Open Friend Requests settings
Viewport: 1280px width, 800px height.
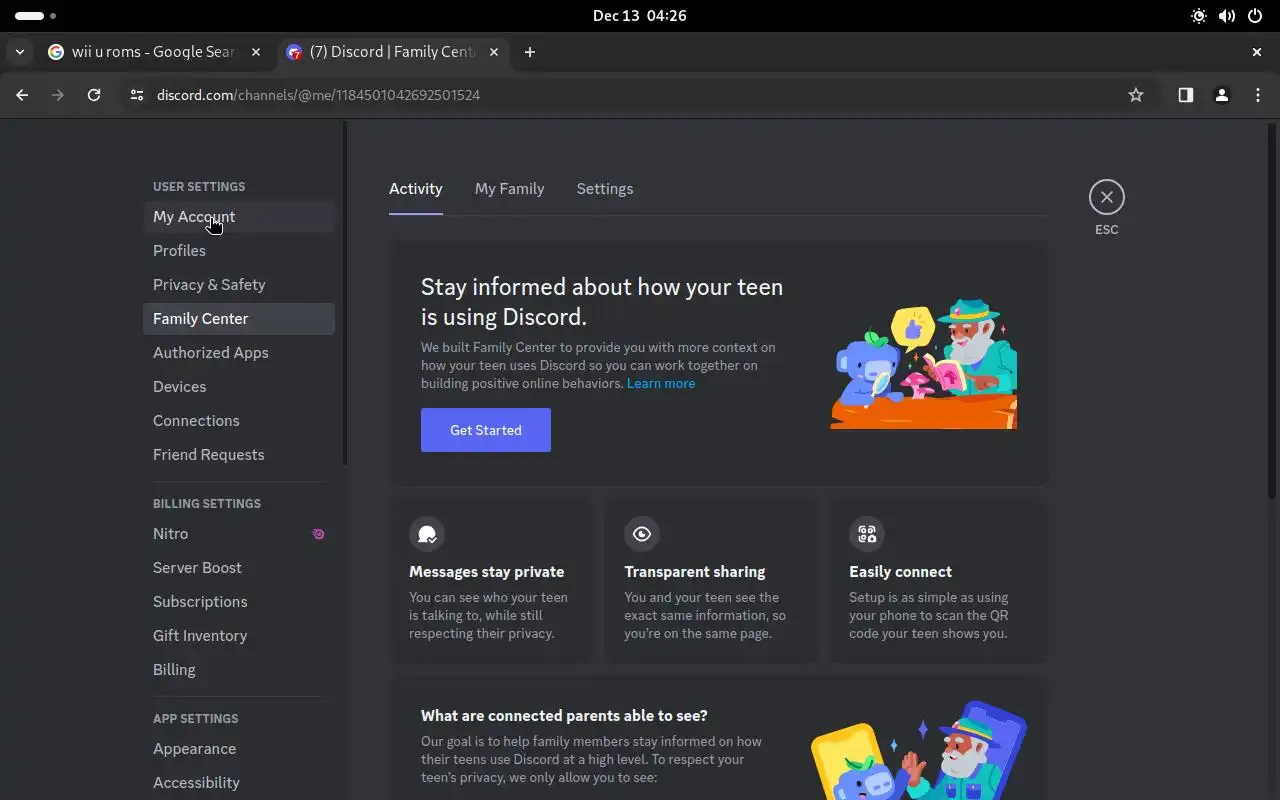click(x=238, y=455)
